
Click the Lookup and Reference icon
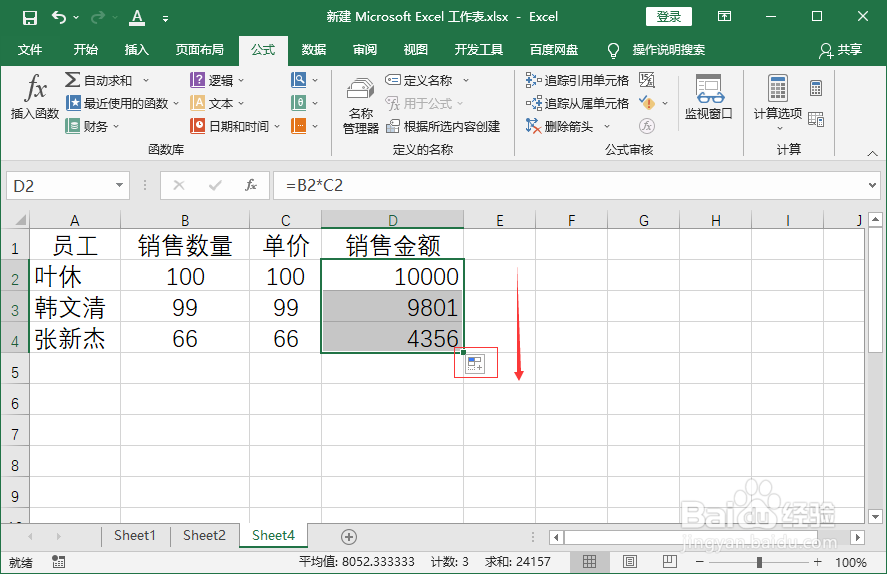point(298,80)
